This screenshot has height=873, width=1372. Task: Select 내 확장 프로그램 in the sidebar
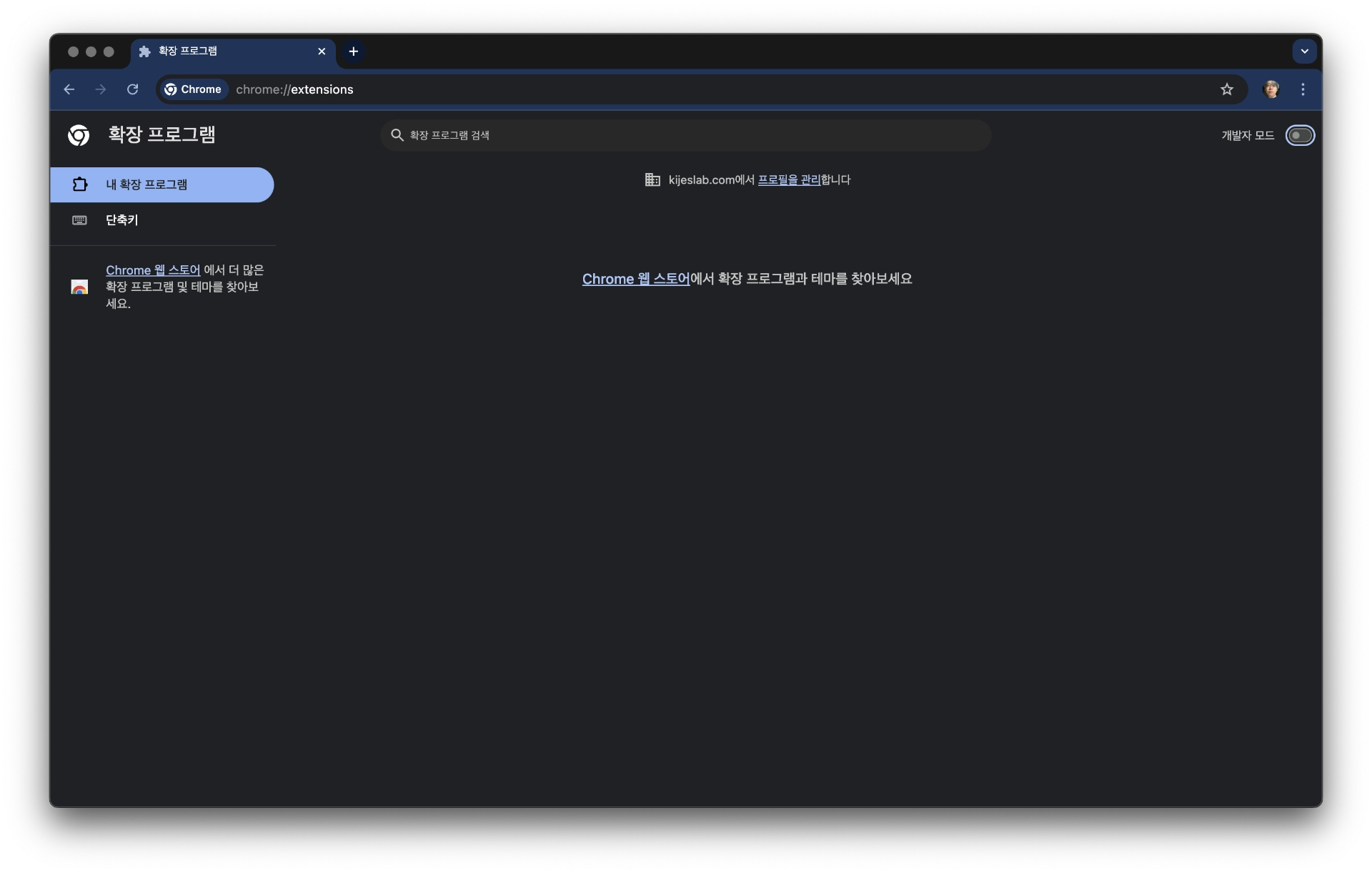(x=146, y=184)
